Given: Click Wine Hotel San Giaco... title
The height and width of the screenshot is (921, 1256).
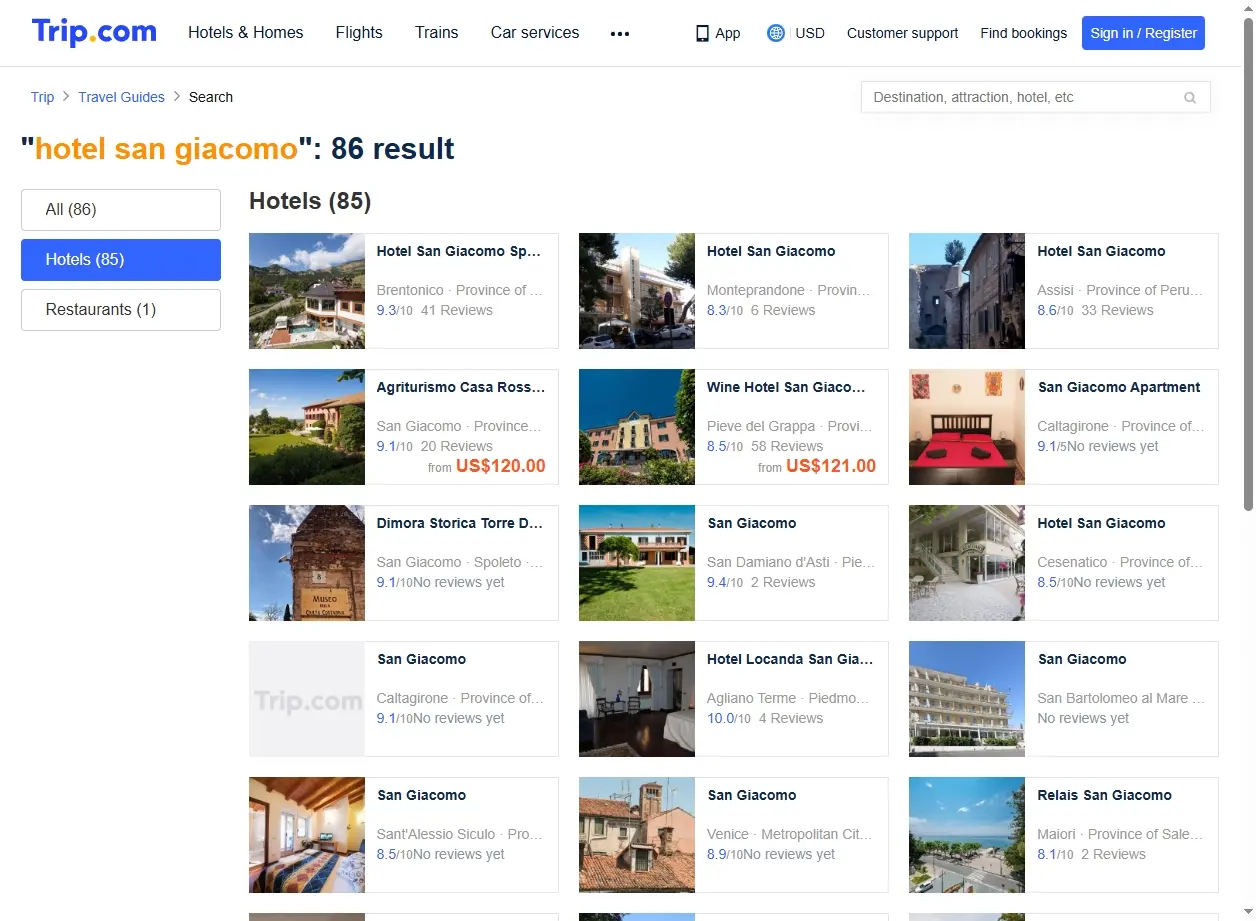Looking at the screenshot, I should point(786,388).
